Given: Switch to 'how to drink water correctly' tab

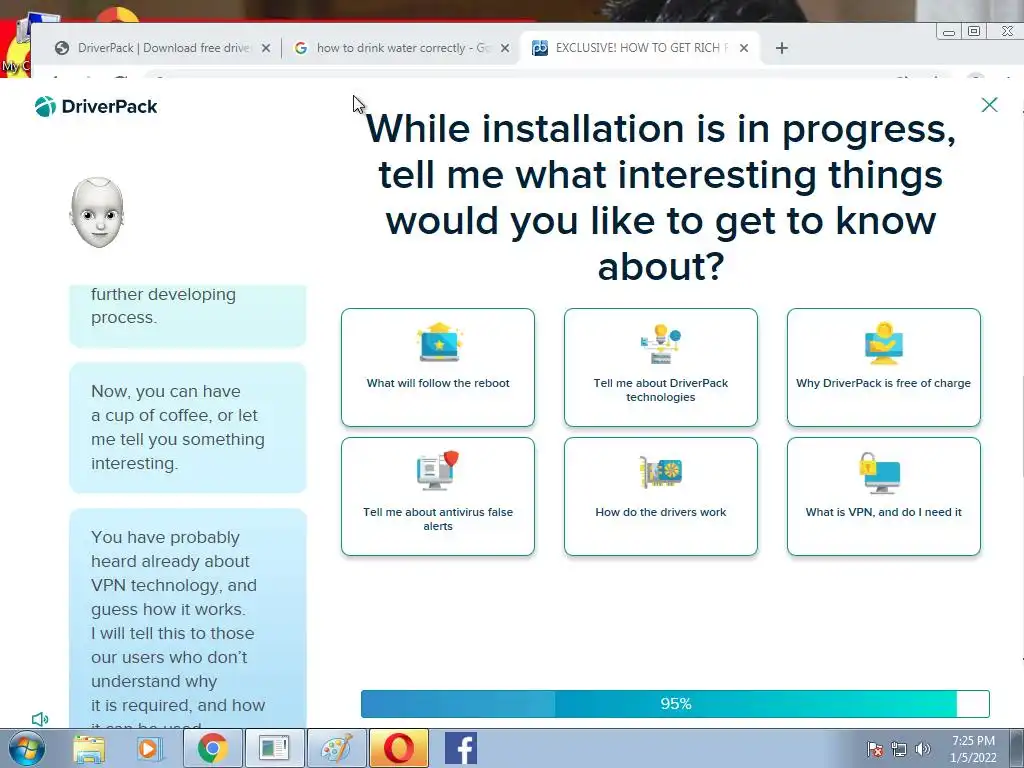Looking at the screenshot, I should 400,48.
